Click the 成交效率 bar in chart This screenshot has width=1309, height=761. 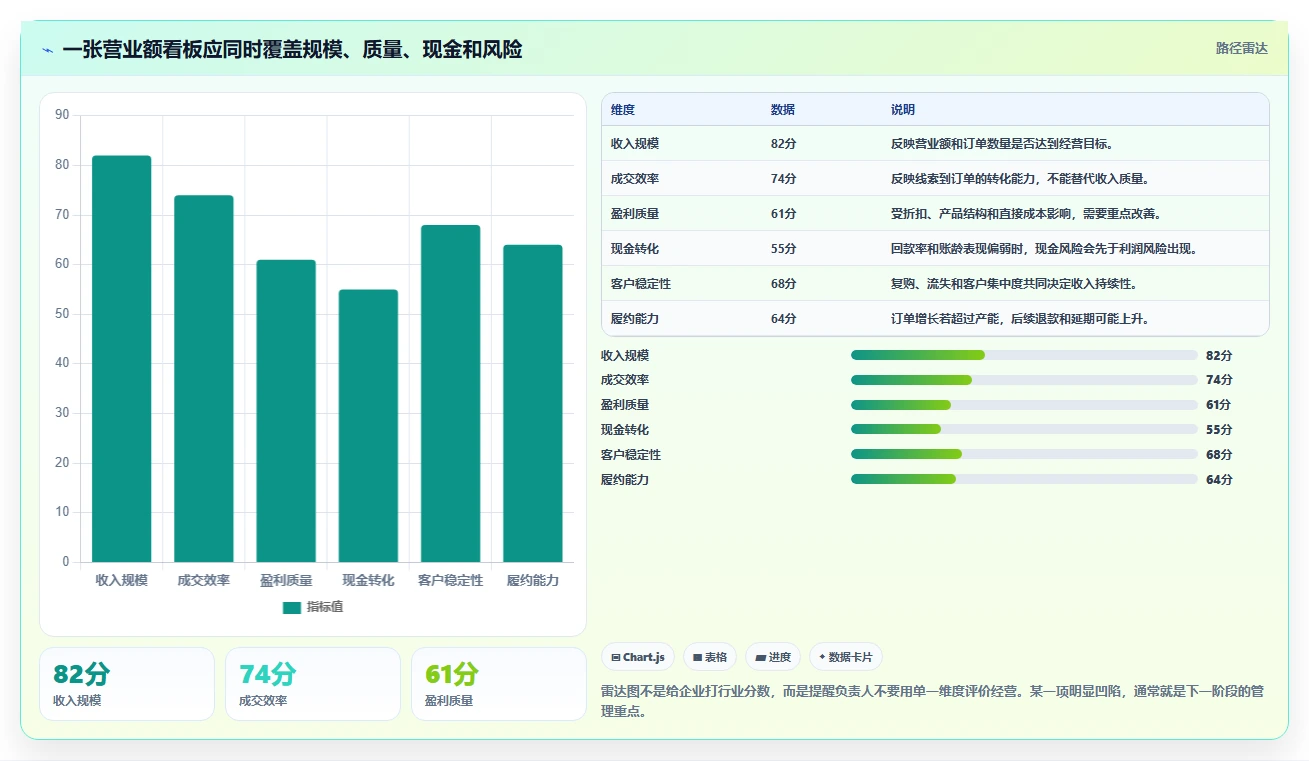[x=204, y=379]
